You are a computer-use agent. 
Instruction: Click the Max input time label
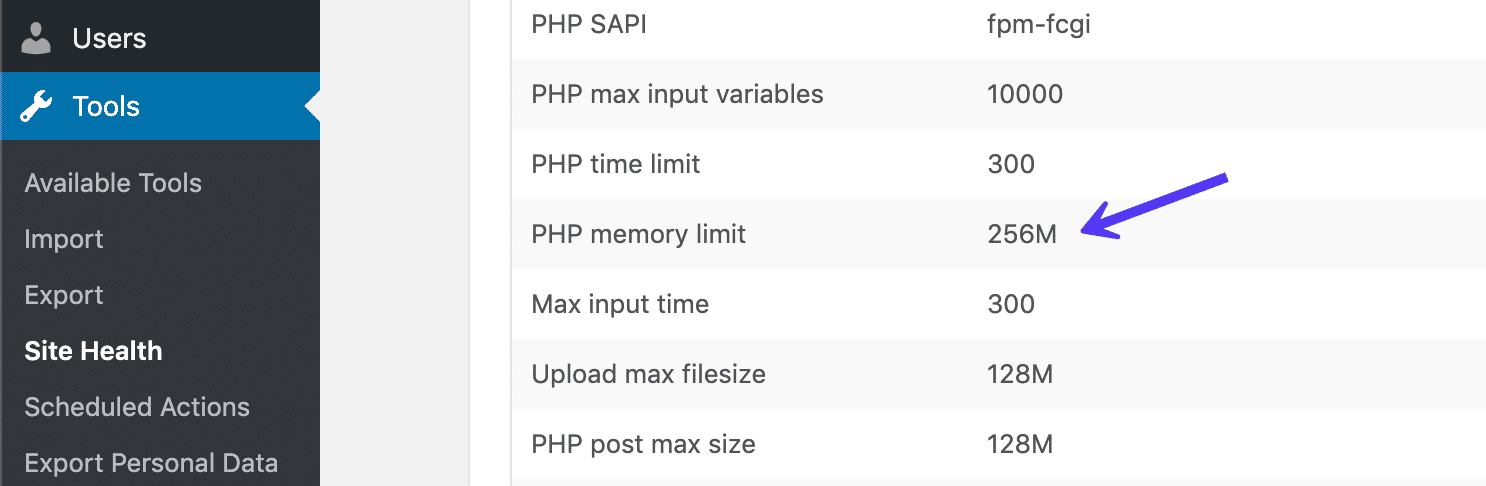click(x=620, y=304)
